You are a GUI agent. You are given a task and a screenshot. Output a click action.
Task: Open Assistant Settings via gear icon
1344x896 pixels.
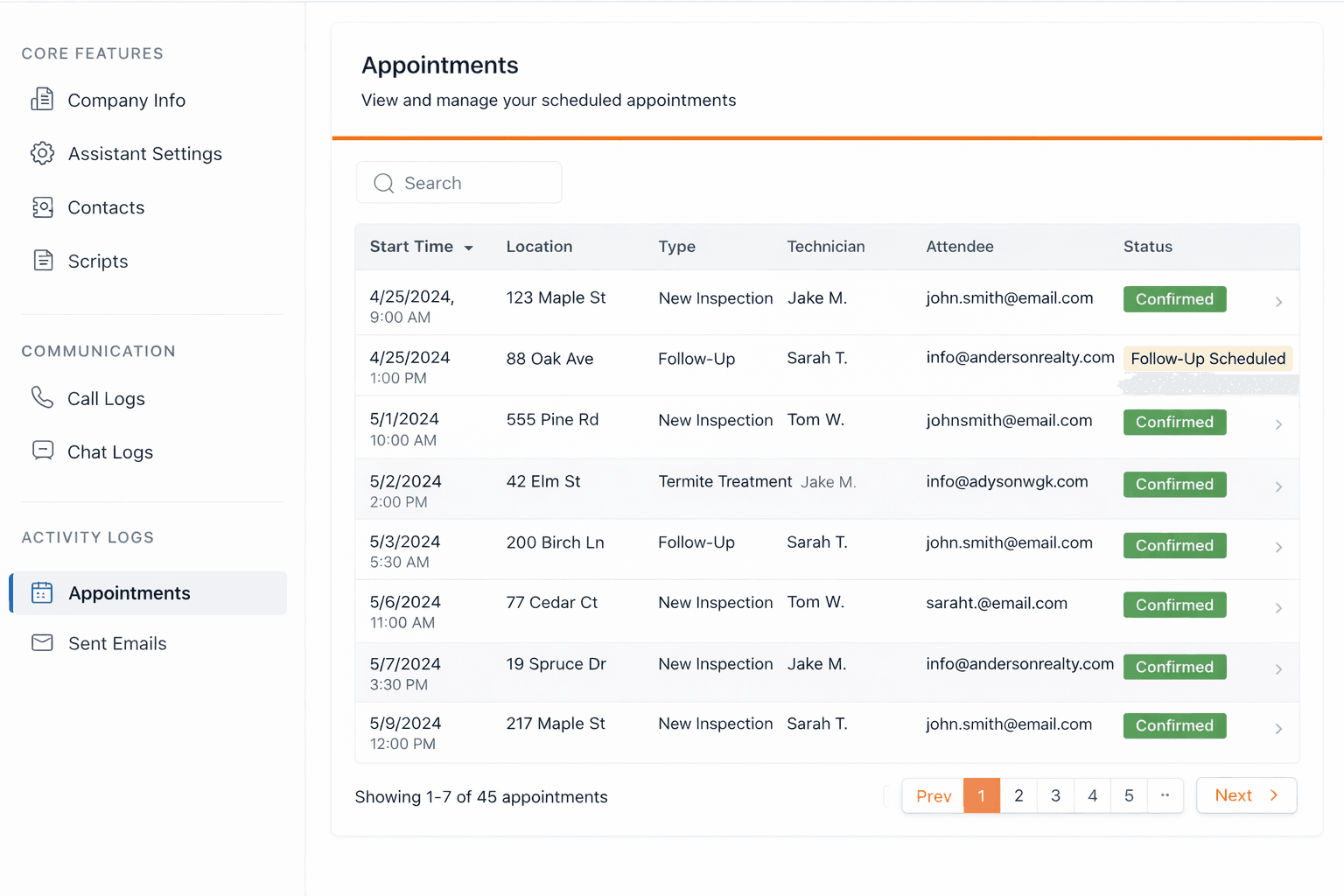pyautogui.click(x=42, y=153)
